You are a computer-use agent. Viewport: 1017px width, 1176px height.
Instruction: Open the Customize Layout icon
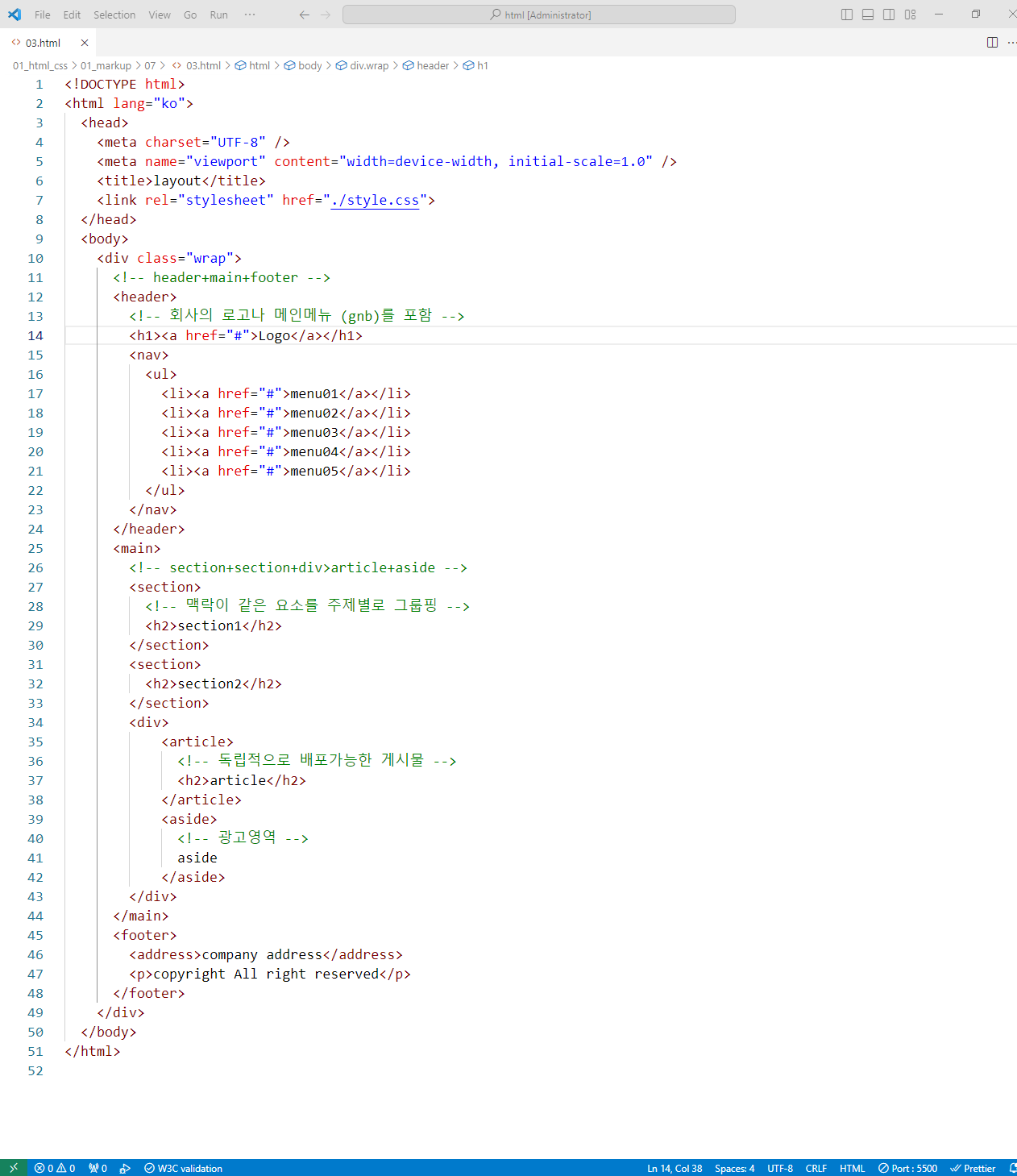tap(910, 15)
